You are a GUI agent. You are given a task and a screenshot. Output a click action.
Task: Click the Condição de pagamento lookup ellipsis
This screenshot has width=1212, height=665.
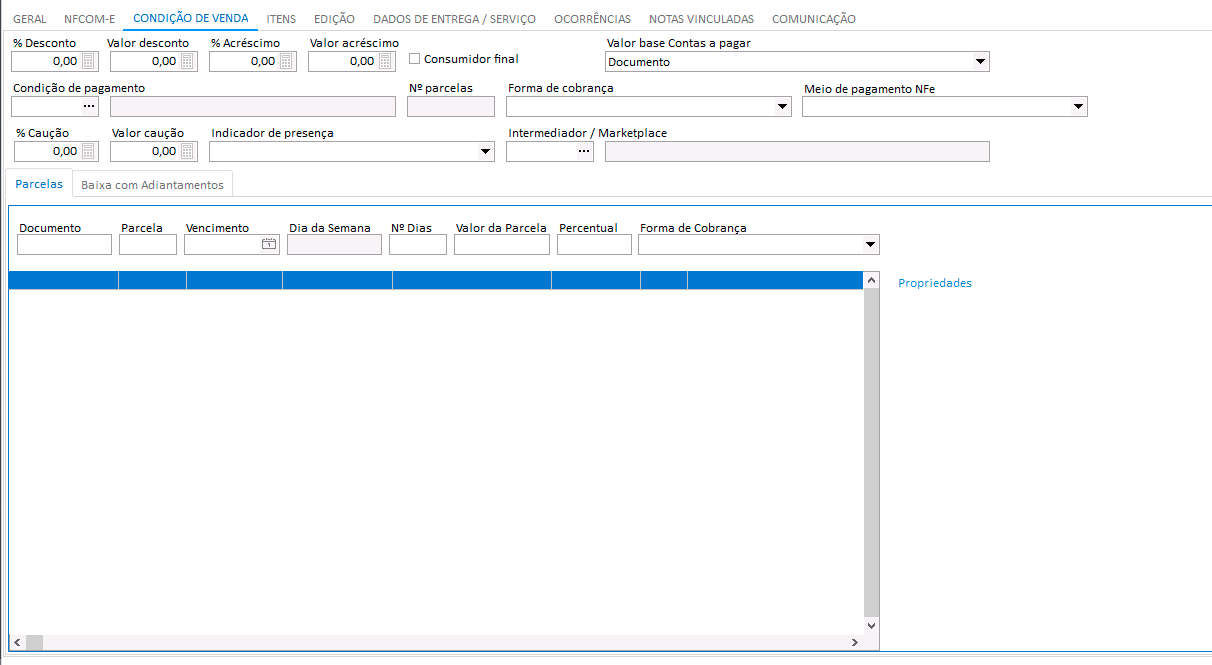pyautogui.click(x=88, y=107)
